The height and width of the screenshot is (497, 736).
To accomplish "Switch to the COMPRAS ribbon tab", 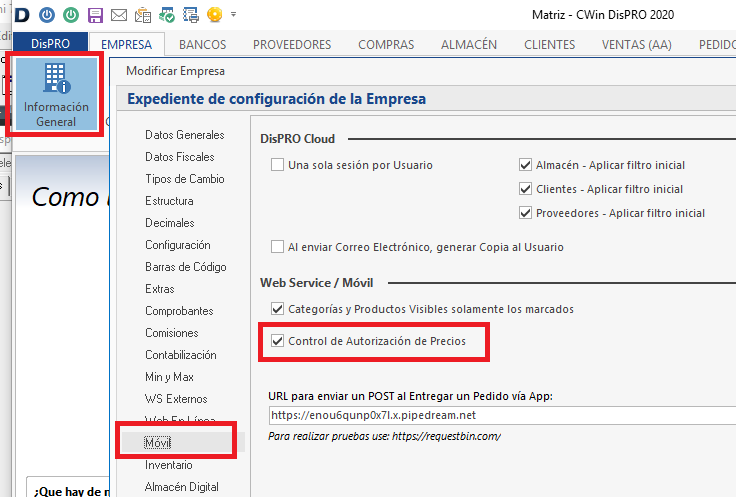I will click(386, 45).
